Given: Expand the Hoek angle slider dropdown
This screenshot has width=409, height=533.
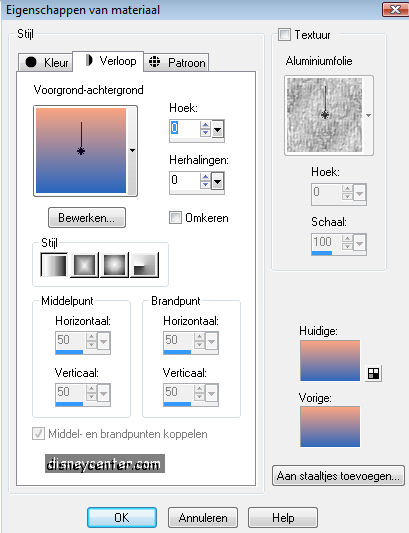Looking at the screenshot, I should [218, 129].
